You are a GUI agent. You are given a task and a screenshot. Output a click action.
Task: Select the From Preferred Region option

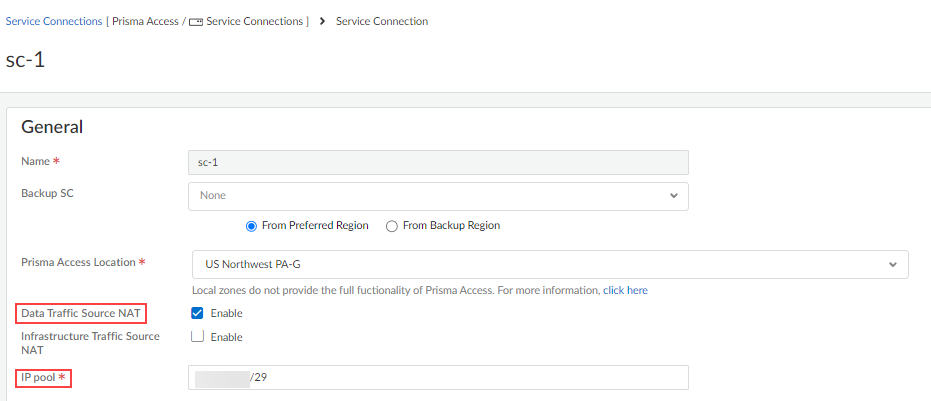coord(252,226)
